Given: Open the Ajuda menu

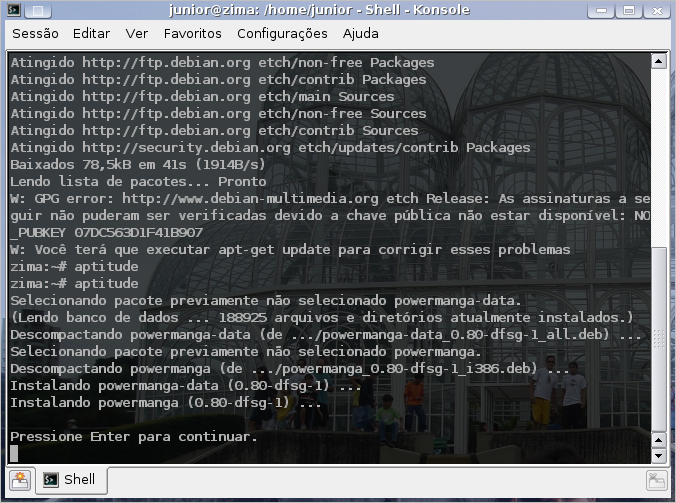Looking at the screenshot, I should pyautogui.click(x=360, y=34).
